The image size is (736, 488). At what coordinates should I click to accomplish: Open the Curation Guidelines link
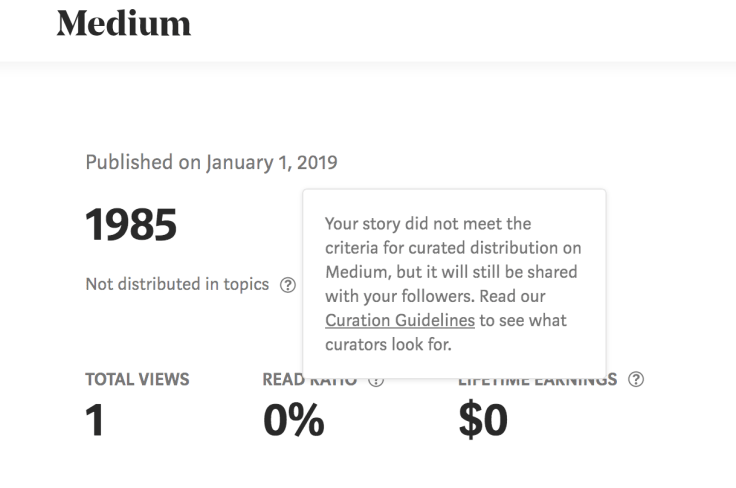400,321
